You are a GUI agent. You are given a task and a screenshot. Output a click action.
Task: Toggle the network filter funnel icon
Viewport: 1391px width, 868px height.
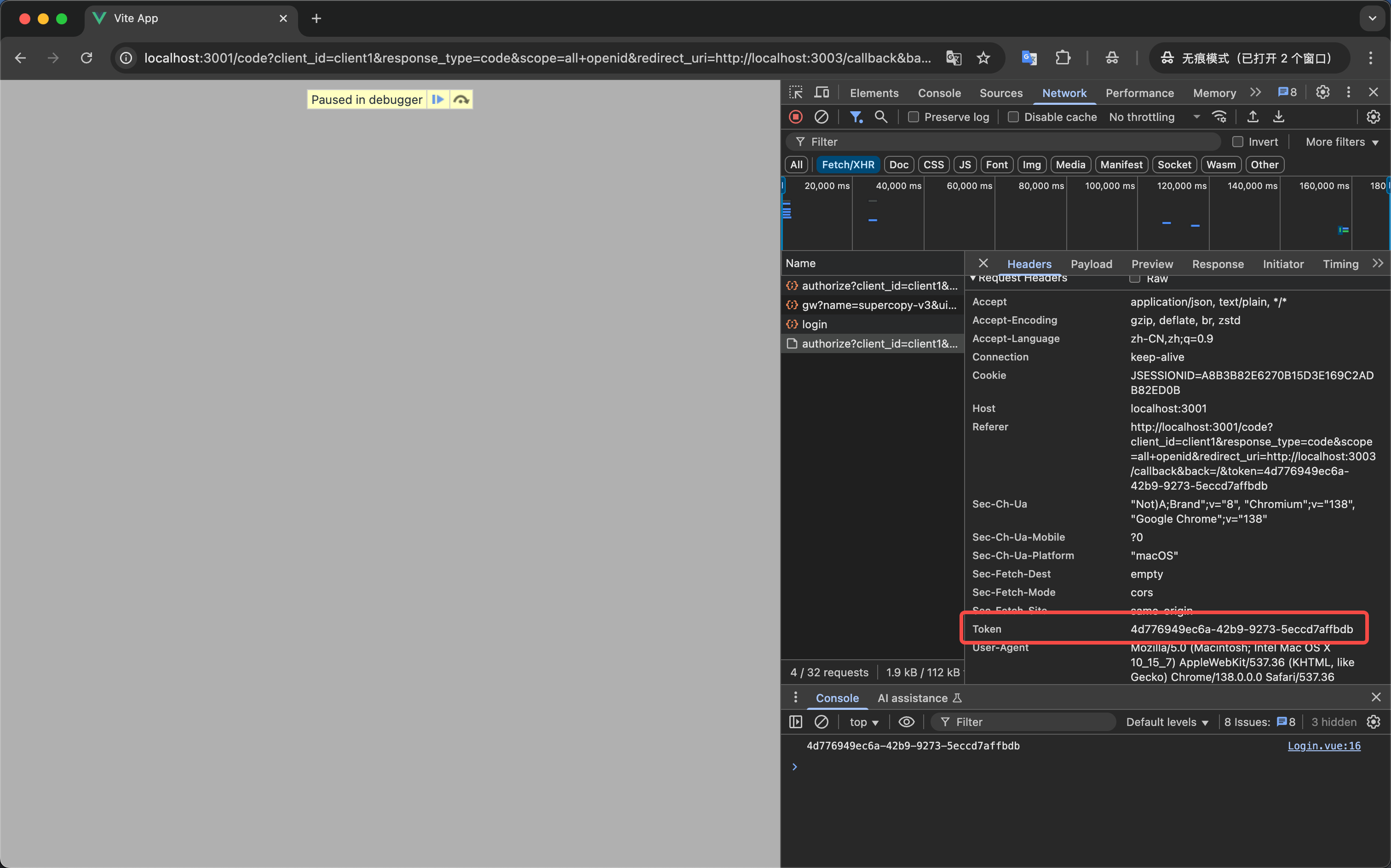[856, 117]
